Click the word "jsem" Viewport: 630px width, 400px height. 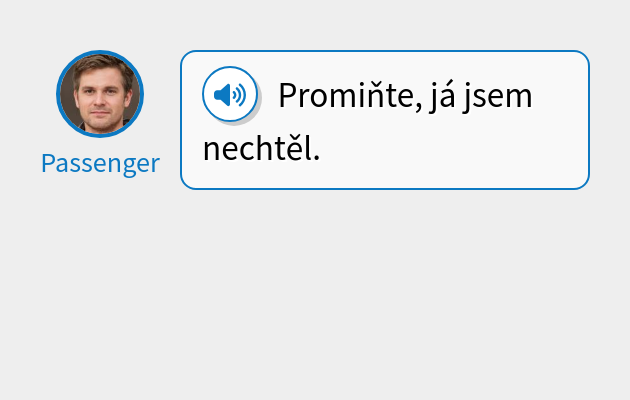[500, 96]
